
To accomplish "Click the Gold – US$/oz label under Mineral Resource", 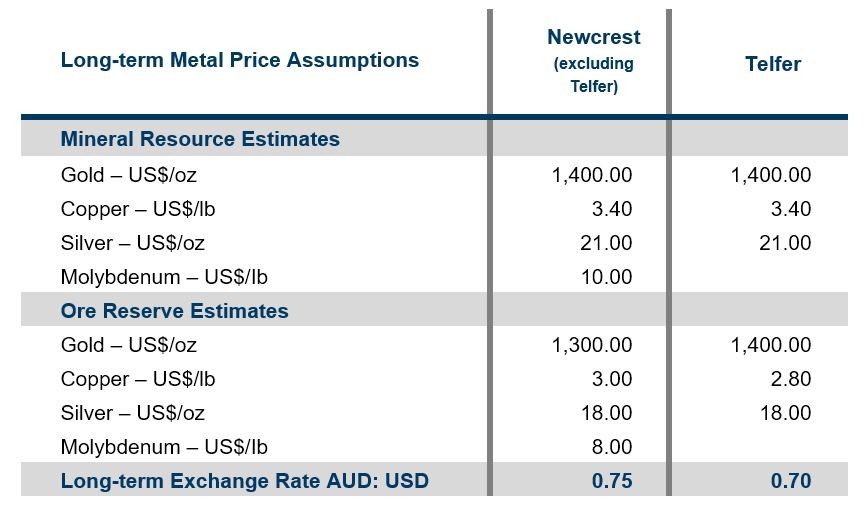I will click(128, 175).
